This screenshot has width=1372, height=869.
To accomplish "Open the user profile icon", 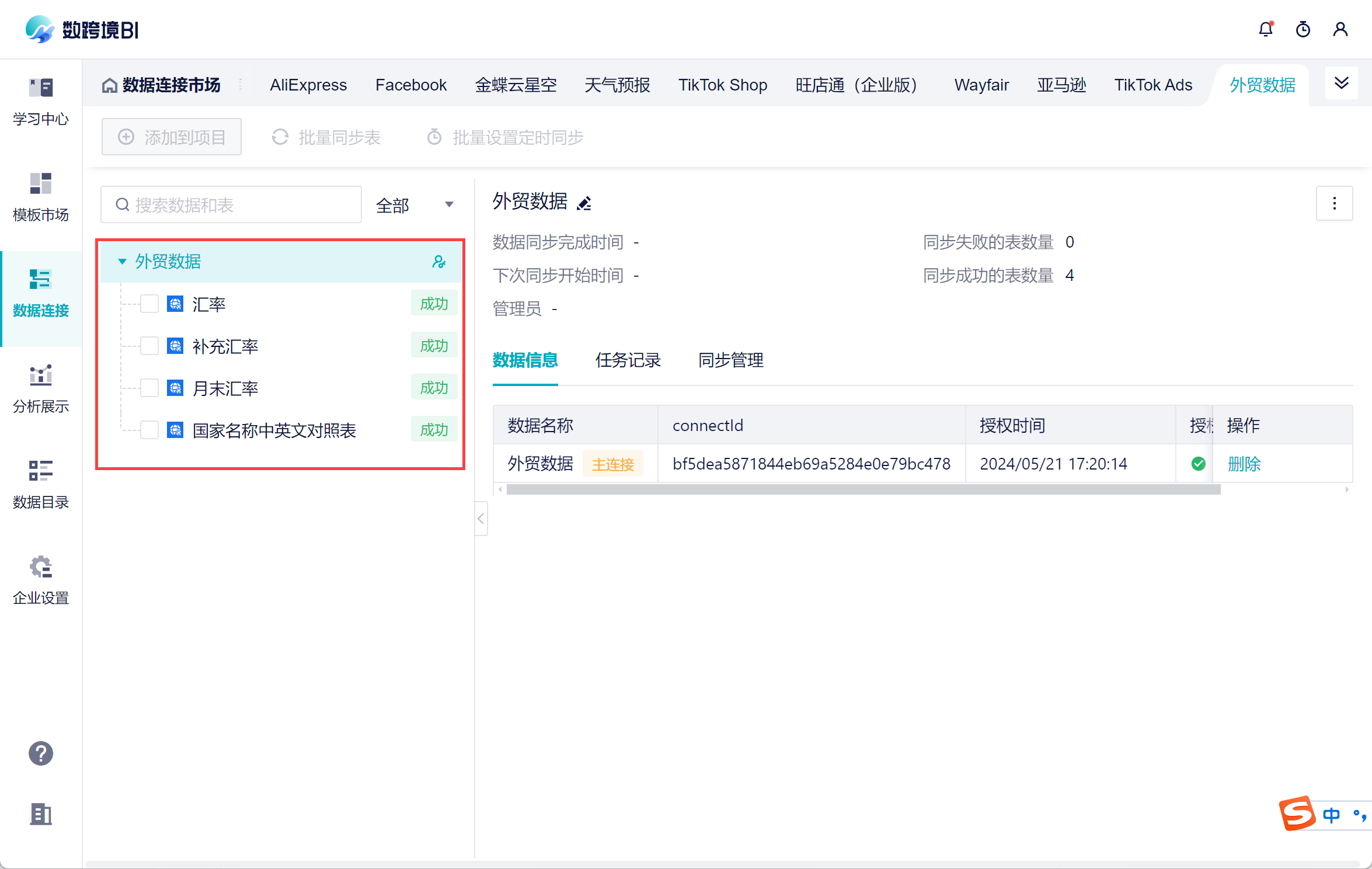I will click(x=1340, y=29).
